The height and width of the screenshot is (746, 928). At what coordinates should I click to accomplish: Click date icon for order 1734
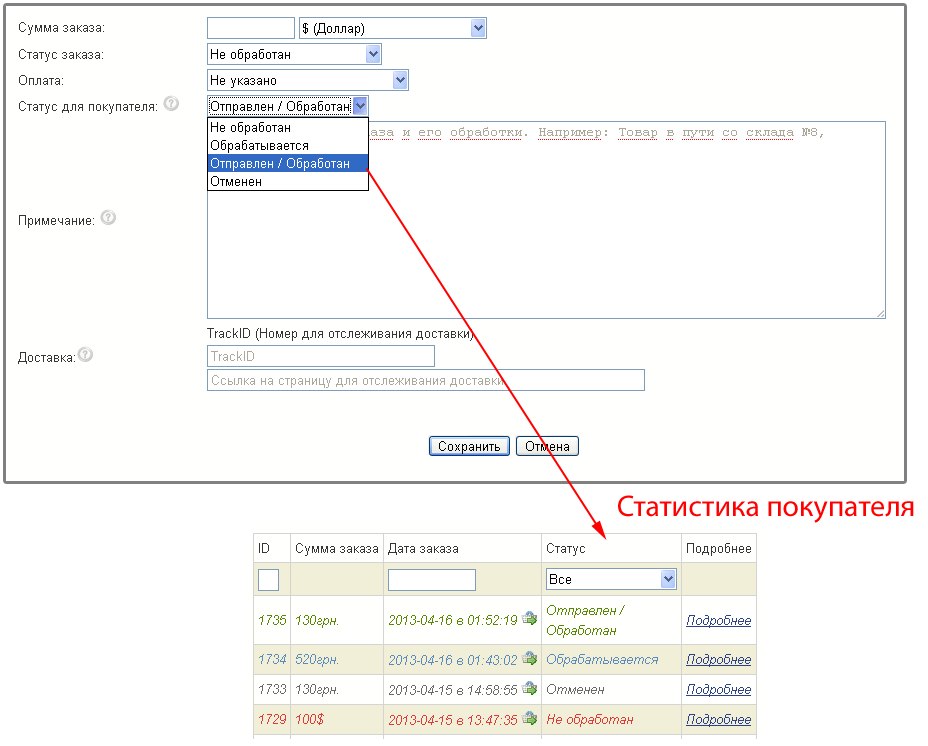coord(529,659)
